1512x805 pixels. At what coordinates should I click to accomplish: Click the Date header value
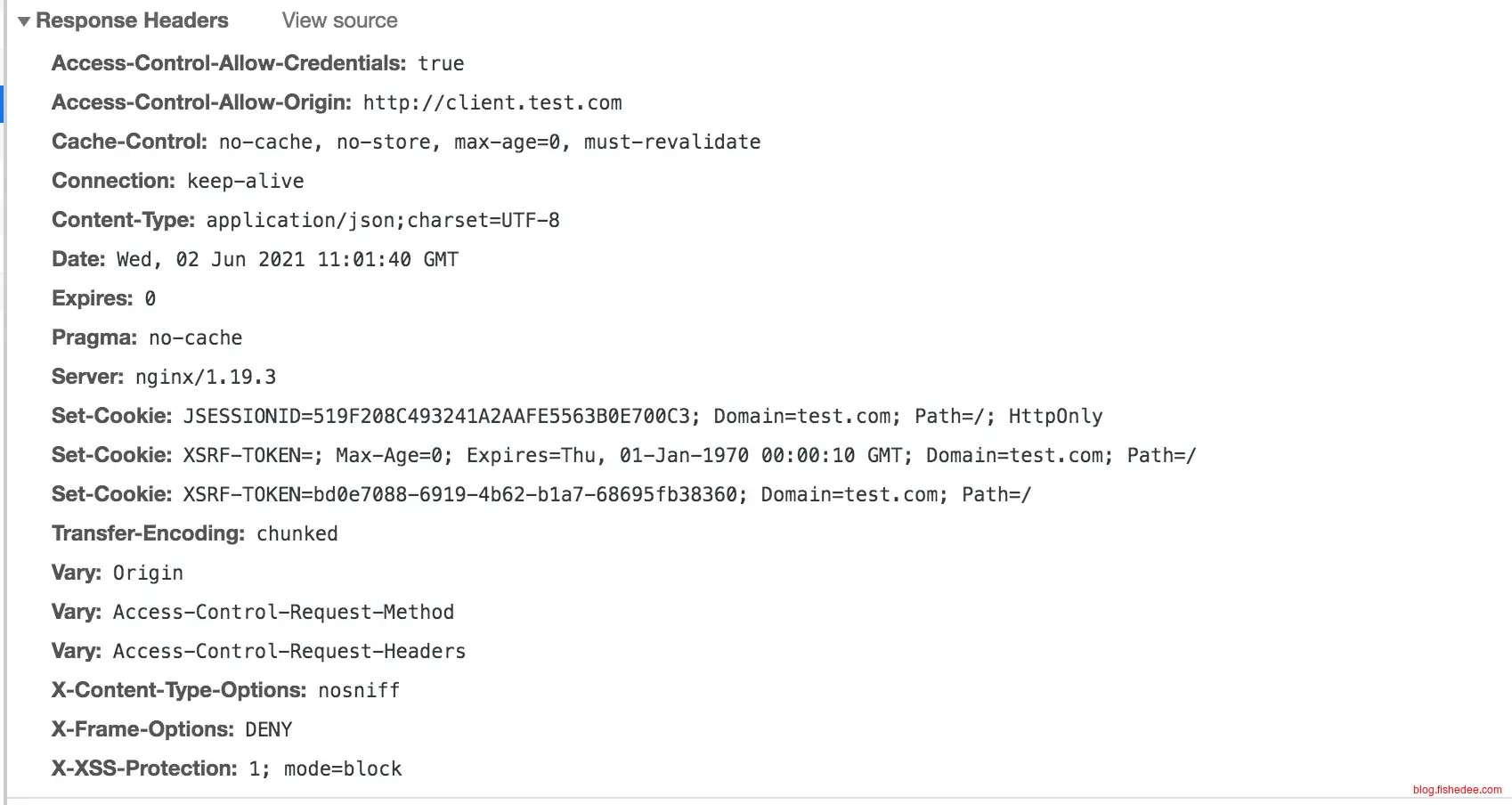pos(287,259)
